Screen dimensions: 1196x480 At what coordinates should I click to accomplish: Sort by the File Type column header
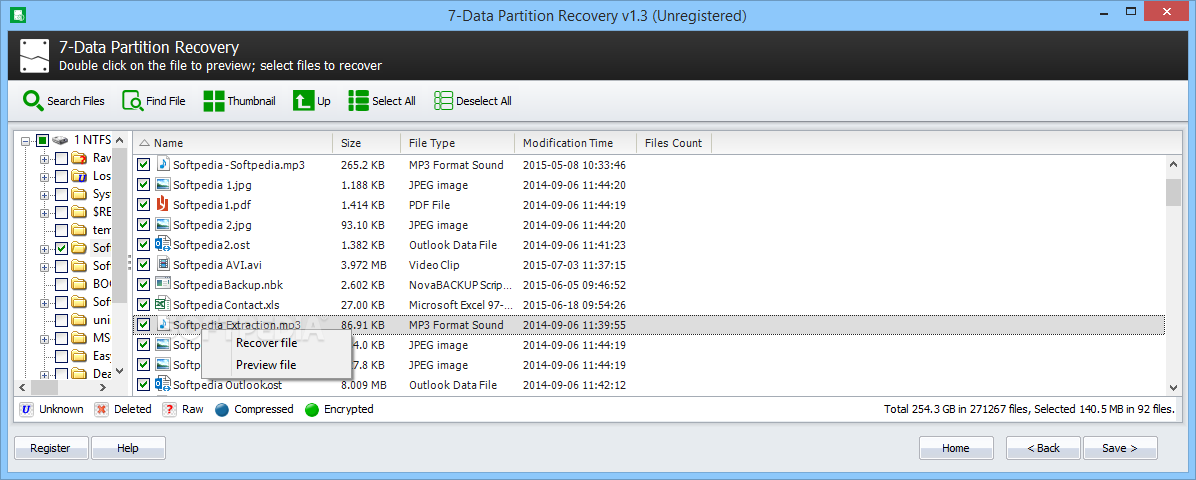click(458, 143)
